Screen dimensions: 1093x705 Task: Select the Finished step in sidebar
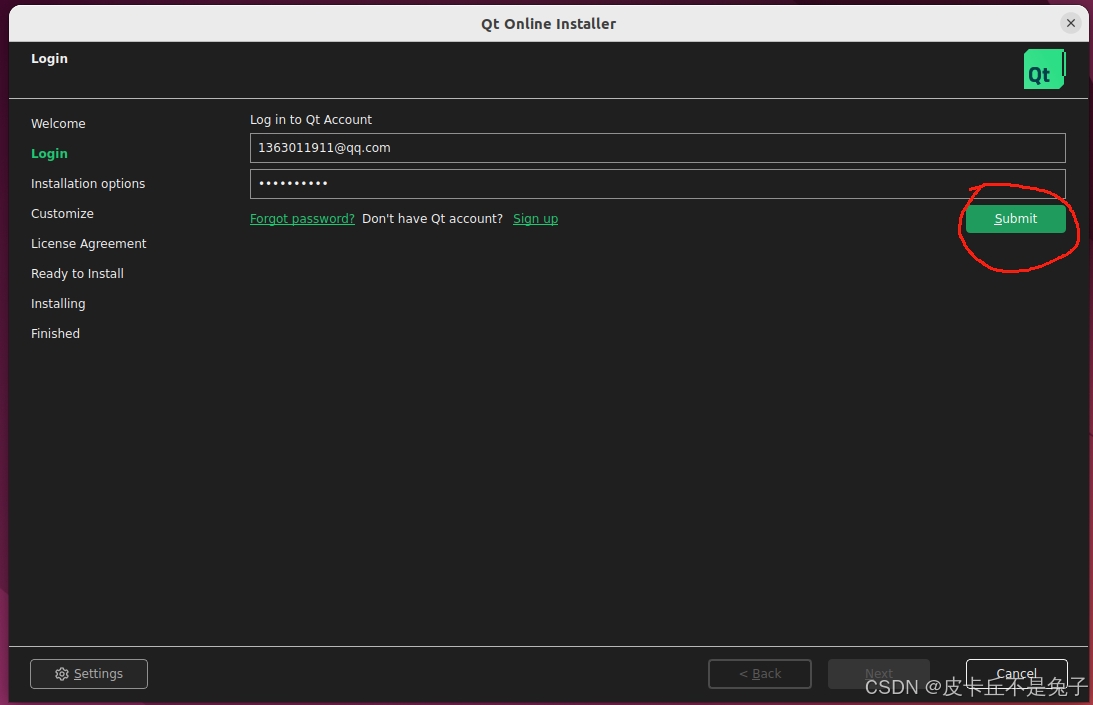(55, 333)
